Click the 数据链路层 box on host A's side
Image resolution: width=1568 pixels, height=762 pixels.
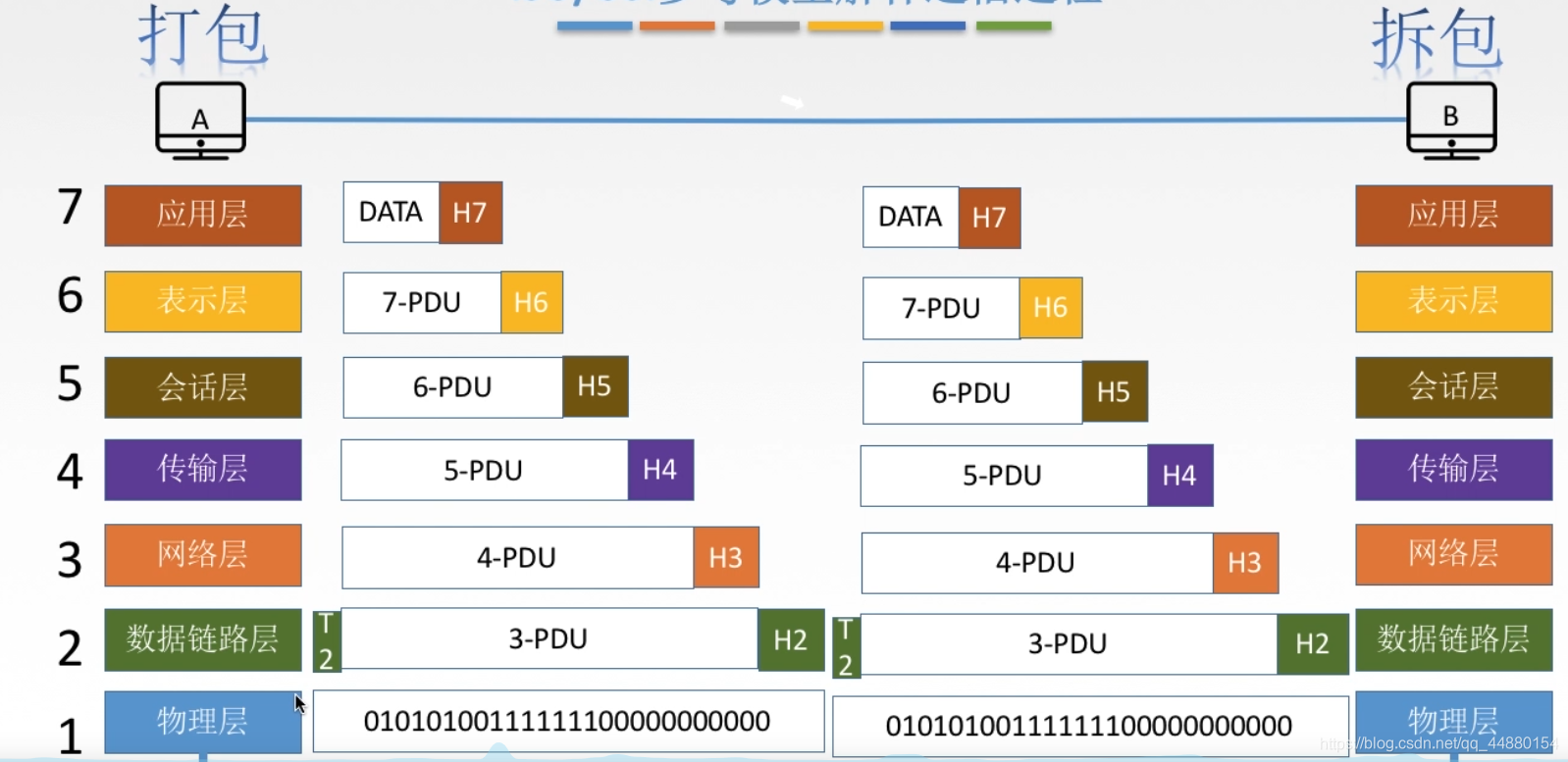(x=203, y=639)
